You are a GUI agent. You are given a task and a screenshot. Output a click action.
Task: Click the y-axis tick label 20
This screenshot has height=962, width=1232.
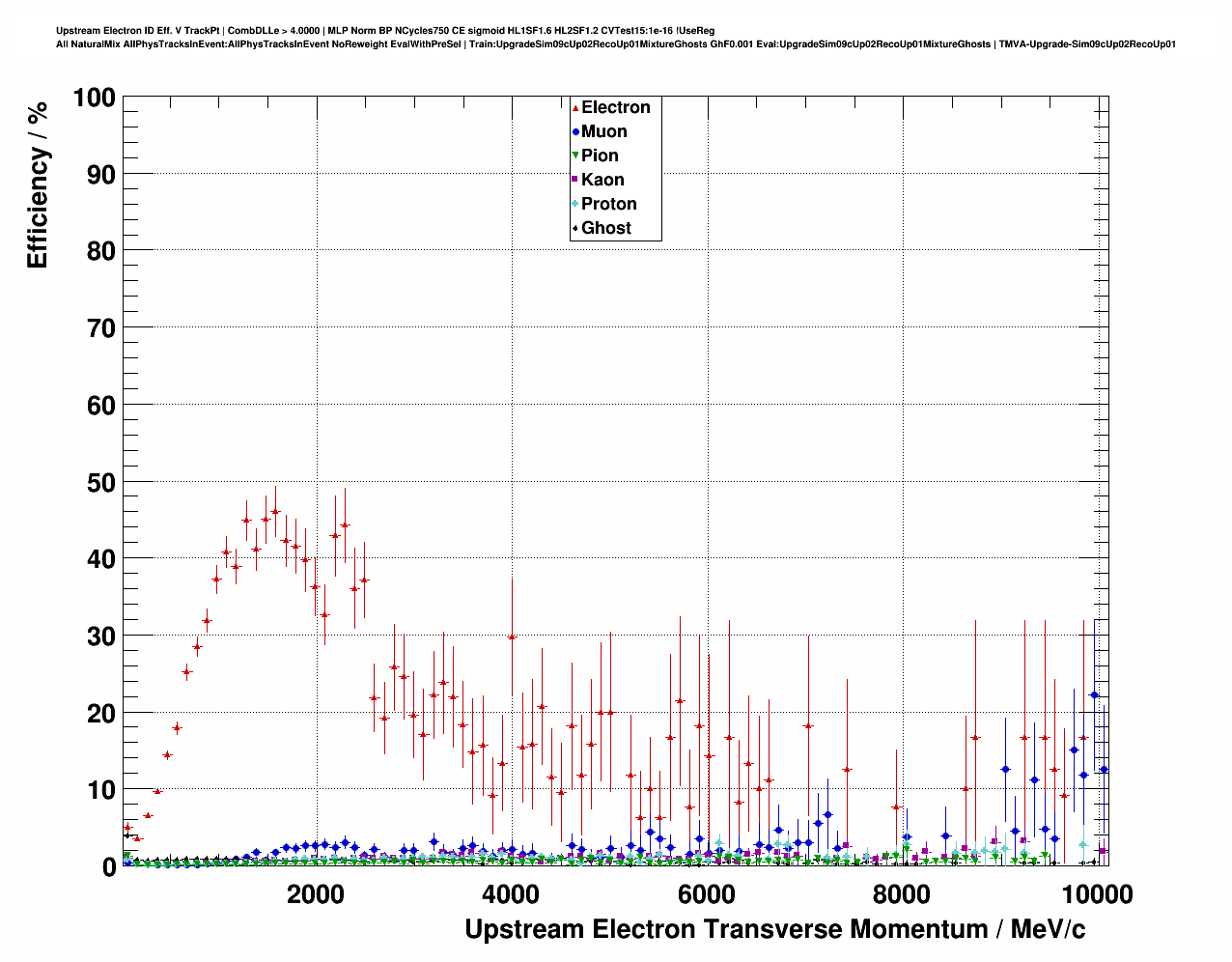click(x=101, y=714)
